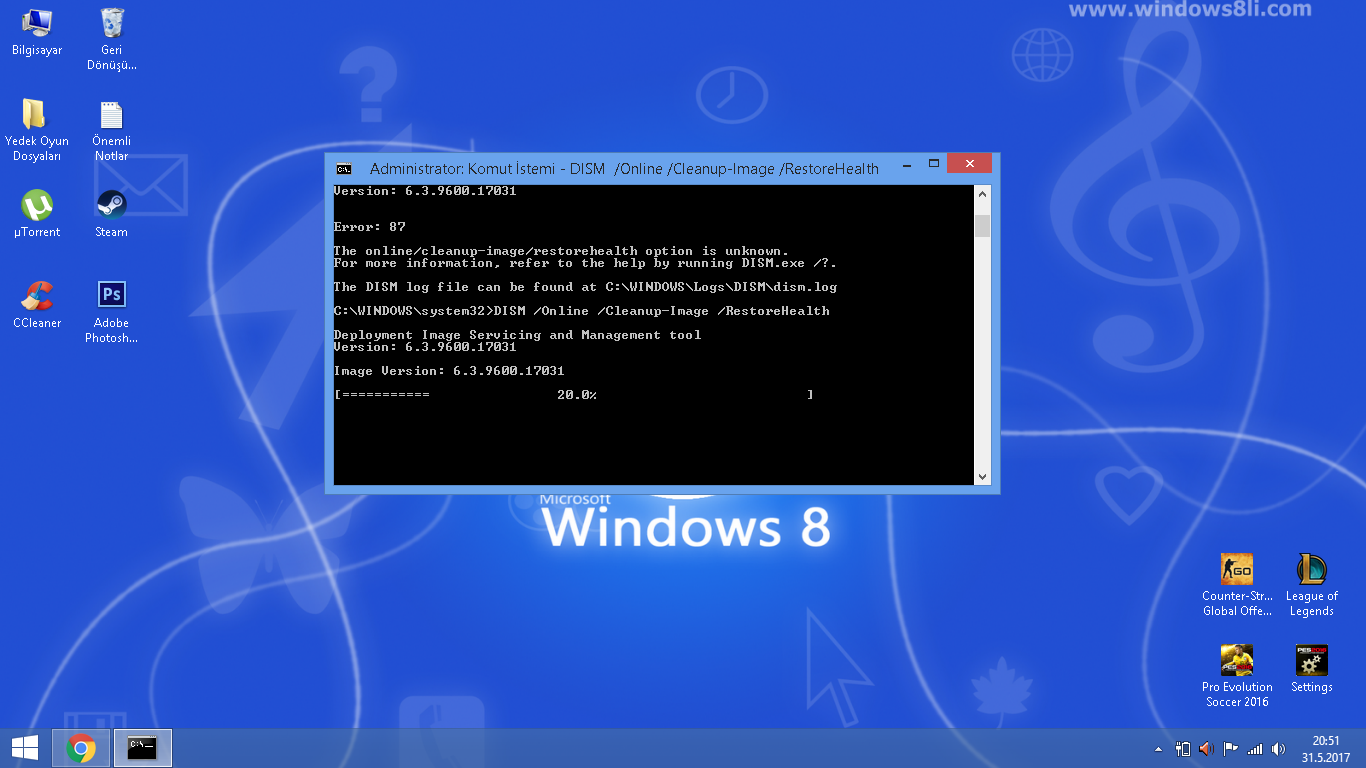This screenshot has height=768, width=1366.
Task: Click the DISM log file path line
Action: (x=586, y=287)
